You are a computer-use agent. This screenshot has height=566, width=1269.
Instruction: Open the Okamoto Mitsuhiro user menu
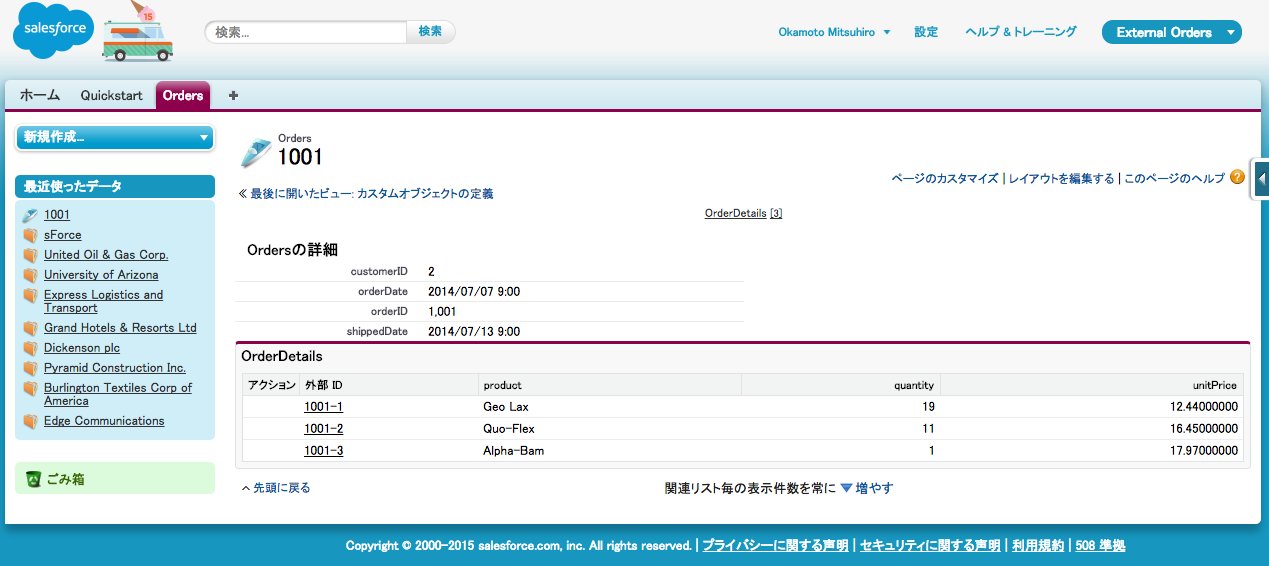[834, 32]
